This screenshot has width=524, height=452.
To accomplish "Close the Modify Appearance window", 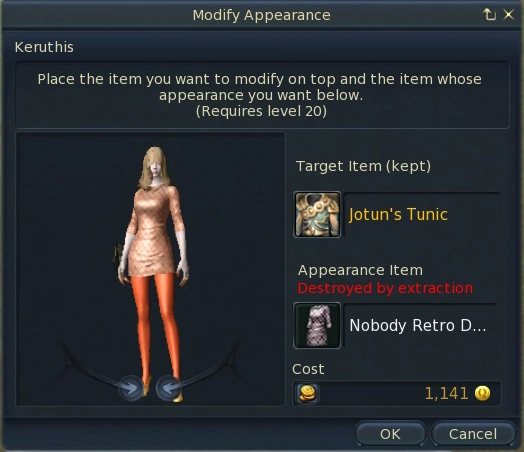I will (508, 14).
